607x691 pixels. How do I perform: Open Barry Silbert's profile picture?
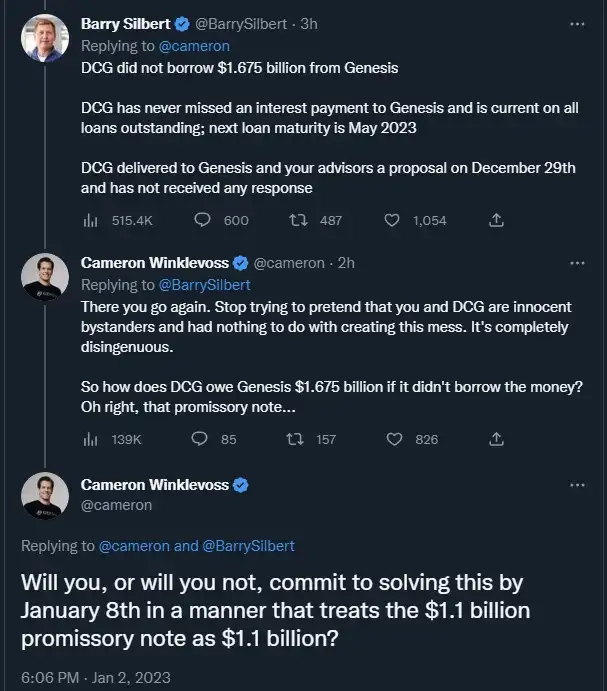click(x=45, y=37)
